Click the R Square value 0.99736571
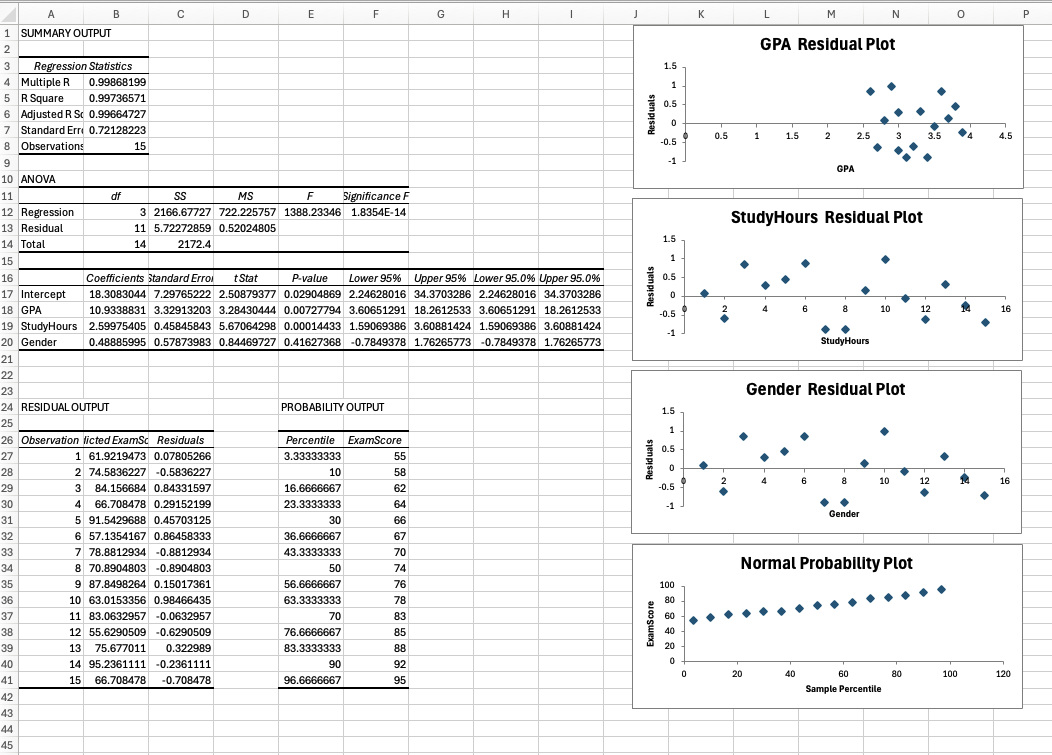Viewport: 1052px width, 755px height. pyautogui.click(x=117, y=98)
